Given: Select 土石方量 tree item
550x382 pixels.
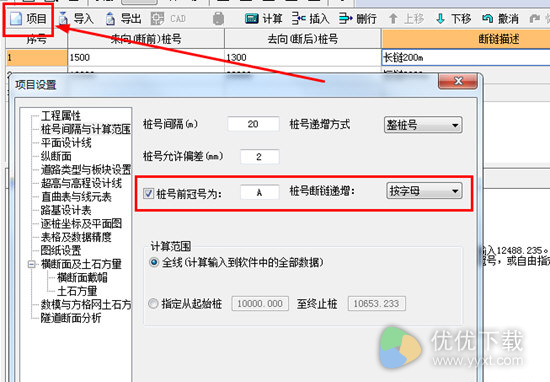Looking at the screenshot, I should [x=77, y=291].
